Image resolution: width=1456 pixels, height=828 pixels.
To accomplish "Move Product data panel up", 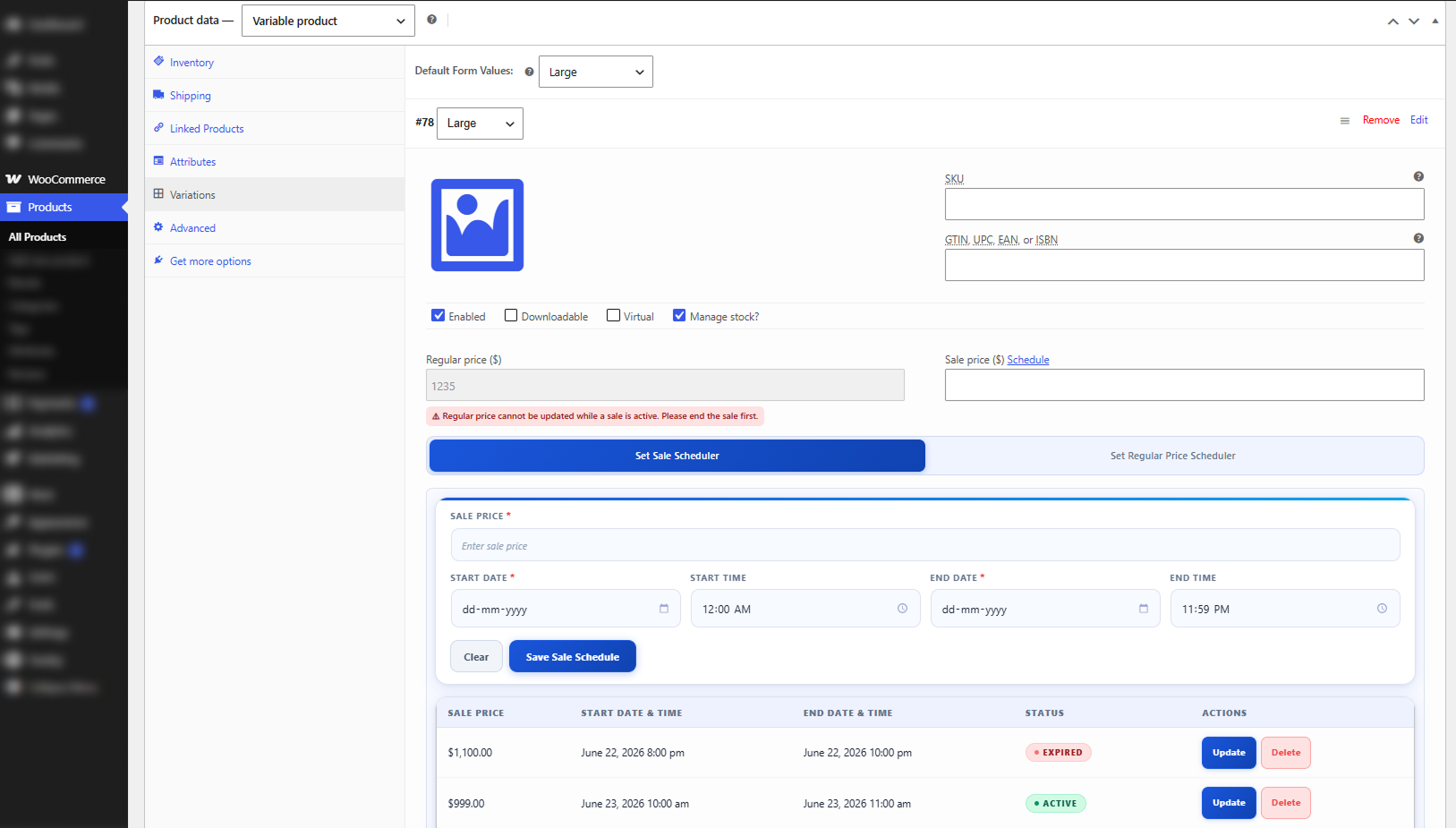I will click(1393, 21).
